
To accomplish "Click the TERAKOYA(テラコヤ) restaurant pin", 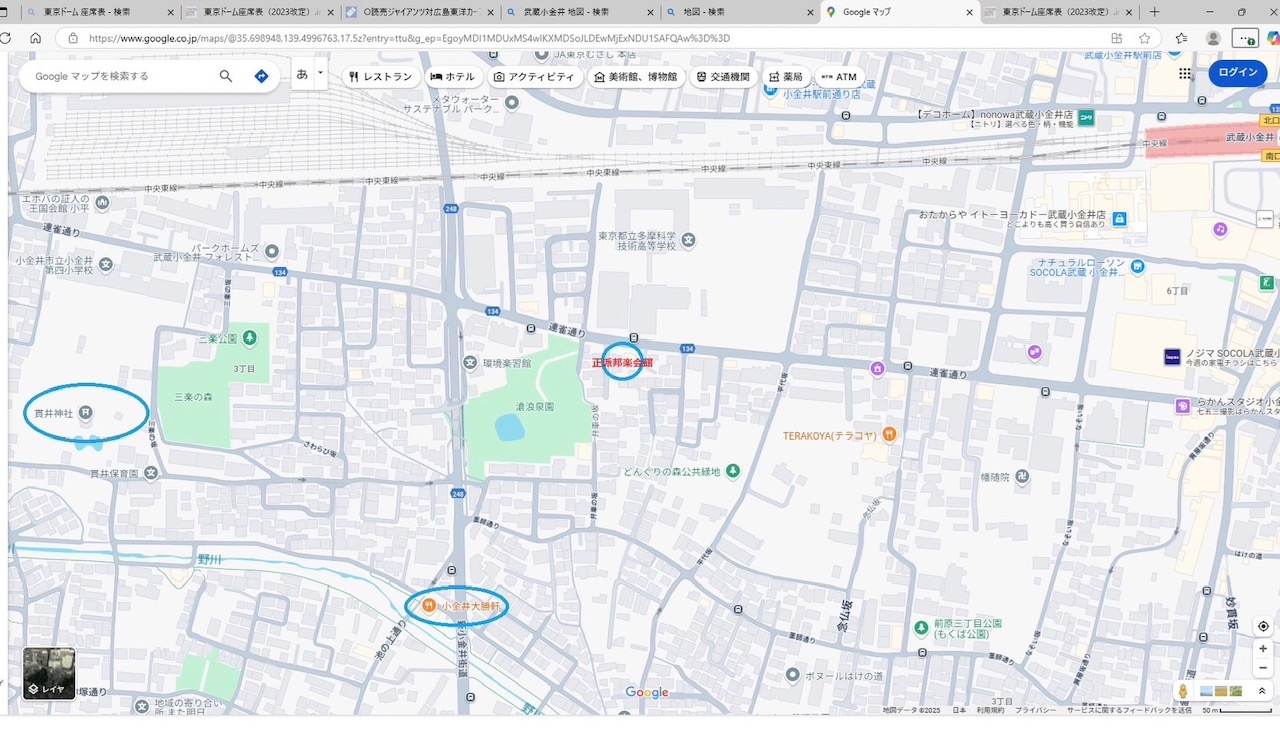I will click(x=889, y=435).
